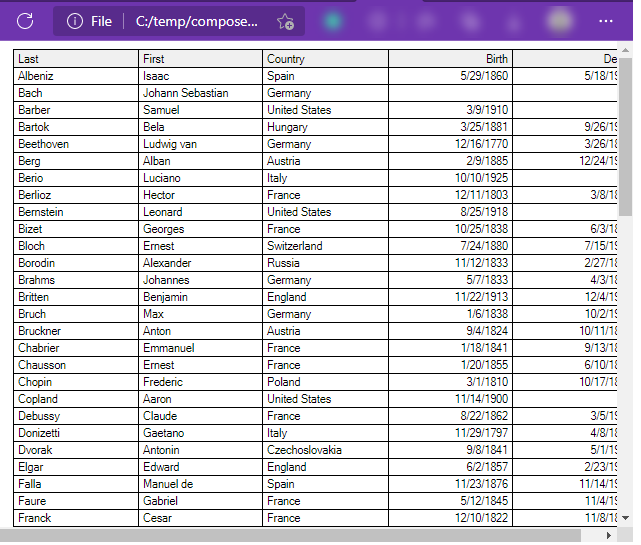Select the First column header

point(200,59)
